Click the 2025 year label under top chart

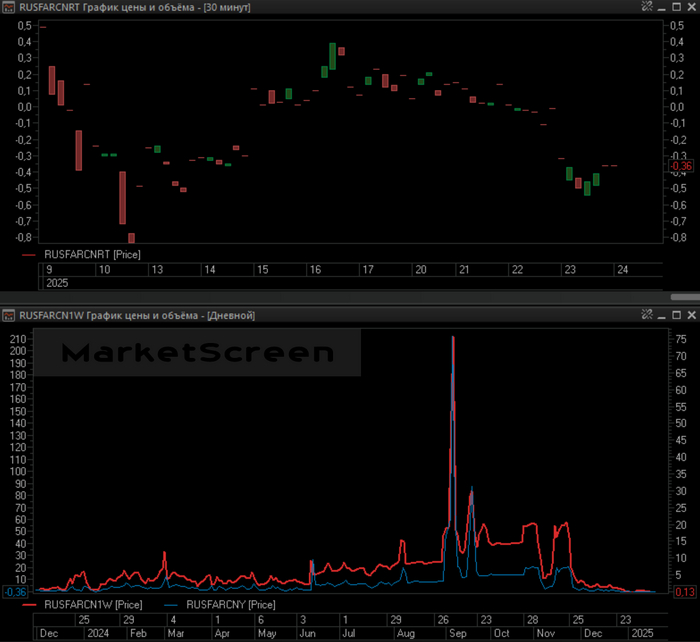click(x=57, y=283)
